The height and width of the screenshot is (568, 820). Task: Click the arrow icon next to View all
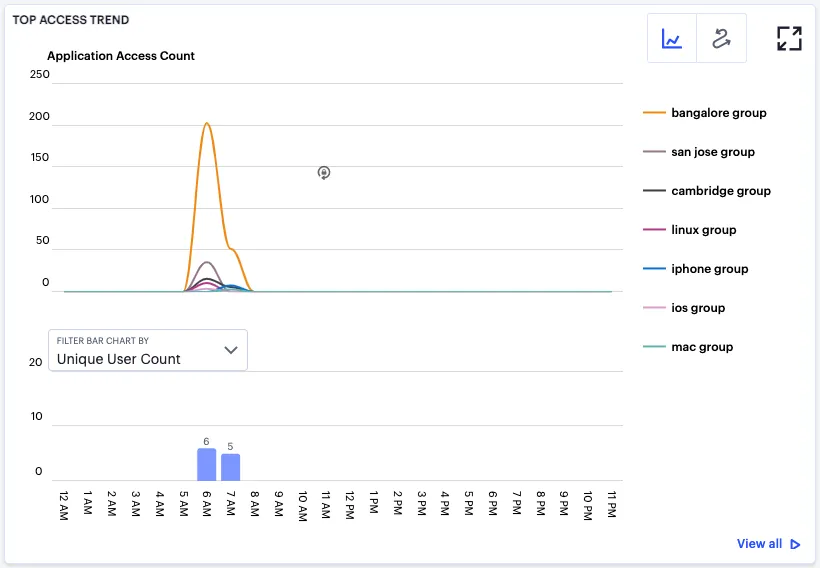tap(795, 544)
